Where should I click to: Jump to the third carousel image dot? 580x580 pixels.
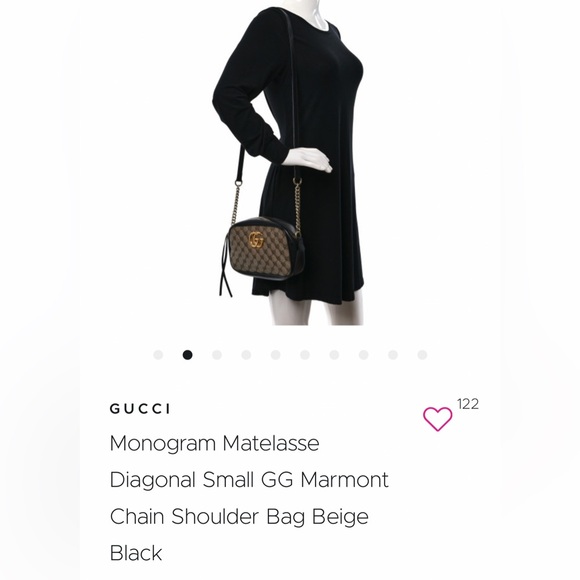point(217,355)
